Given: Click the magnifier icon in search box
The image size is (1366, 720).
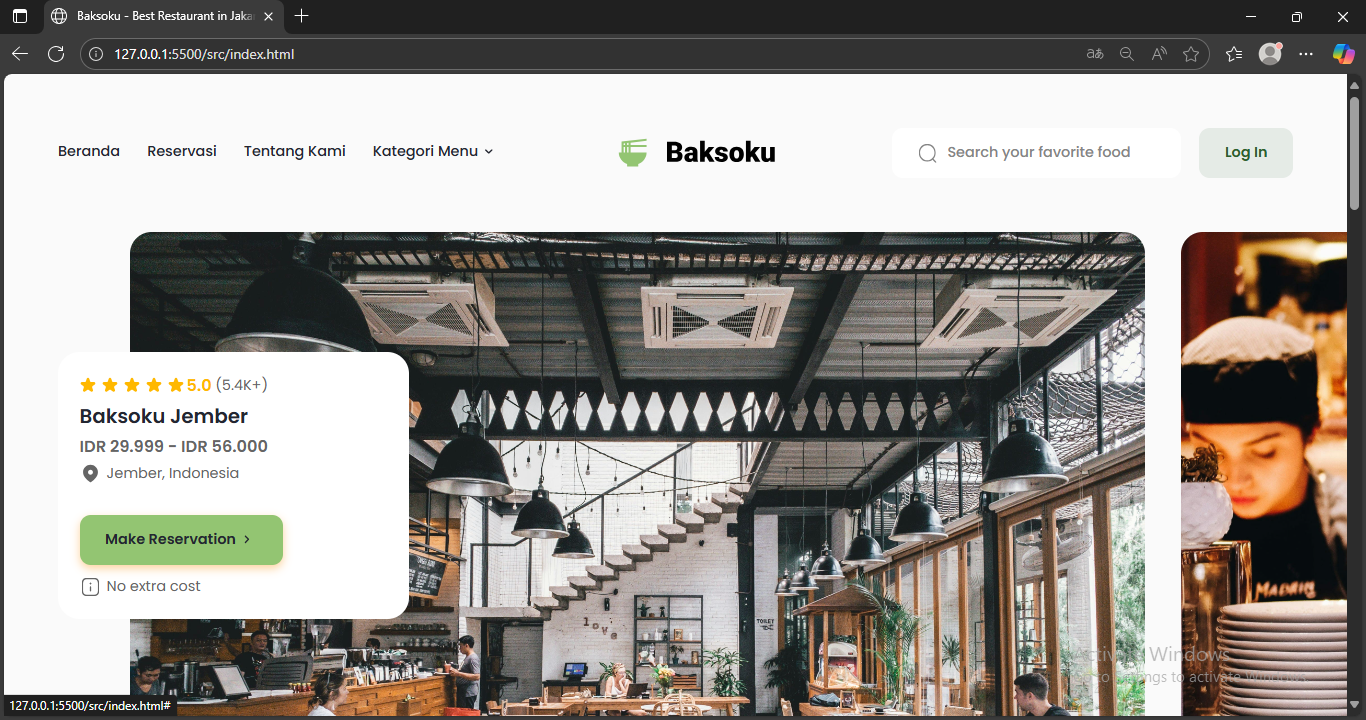Looking at the screenshot, I should click(x=927, y=153).
